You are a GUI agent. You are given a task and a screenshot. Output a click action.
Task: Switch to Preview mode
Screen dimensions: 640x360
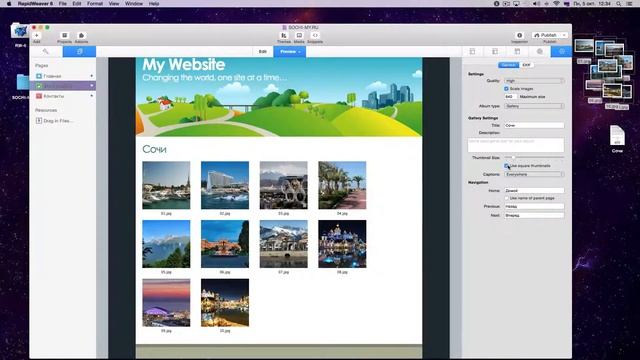(x=290, y=51)
